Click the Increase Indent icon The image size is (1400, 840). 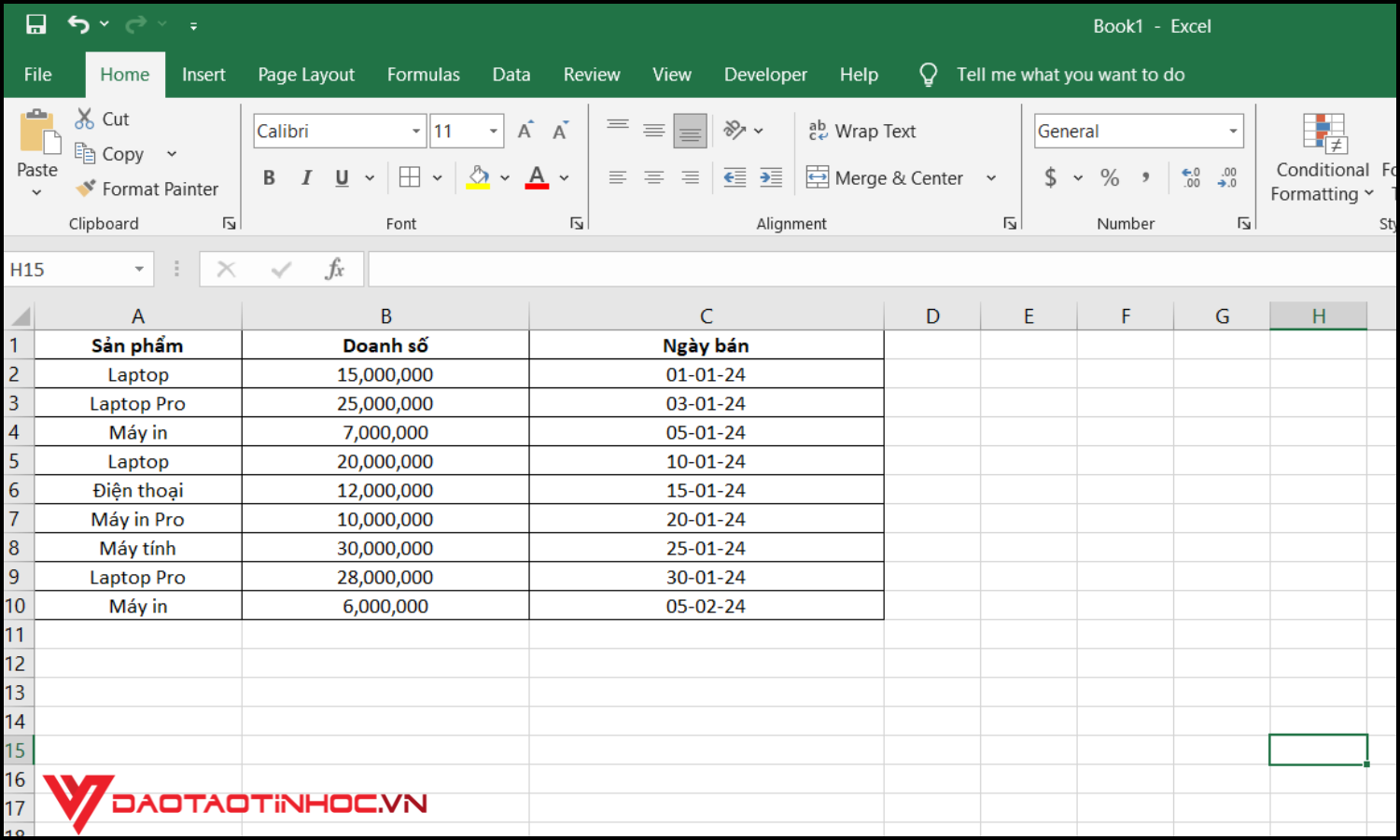(771, 177)
